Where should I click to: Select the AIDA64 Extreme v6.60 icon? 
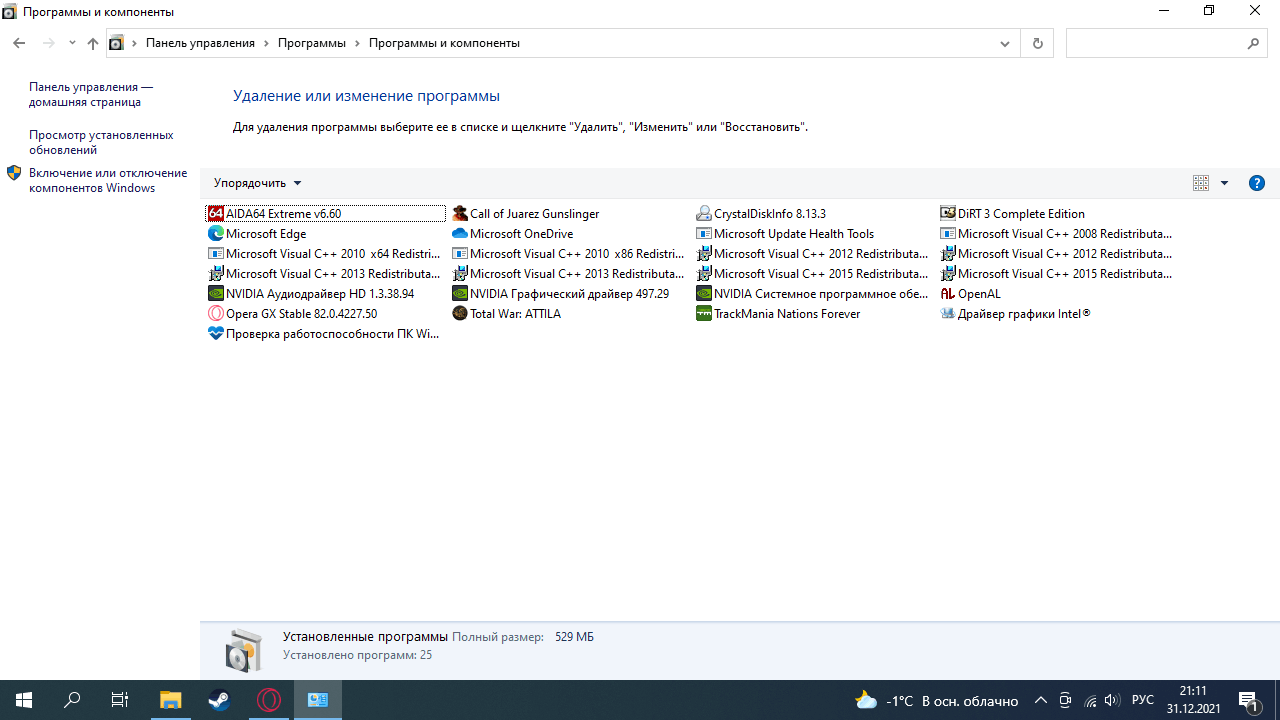pos(215,213)
